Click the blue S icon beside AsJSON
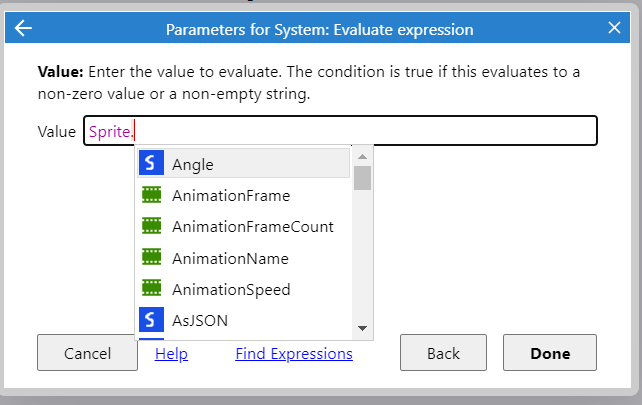This screenshot has height=405, width=642. click(151, 320)
